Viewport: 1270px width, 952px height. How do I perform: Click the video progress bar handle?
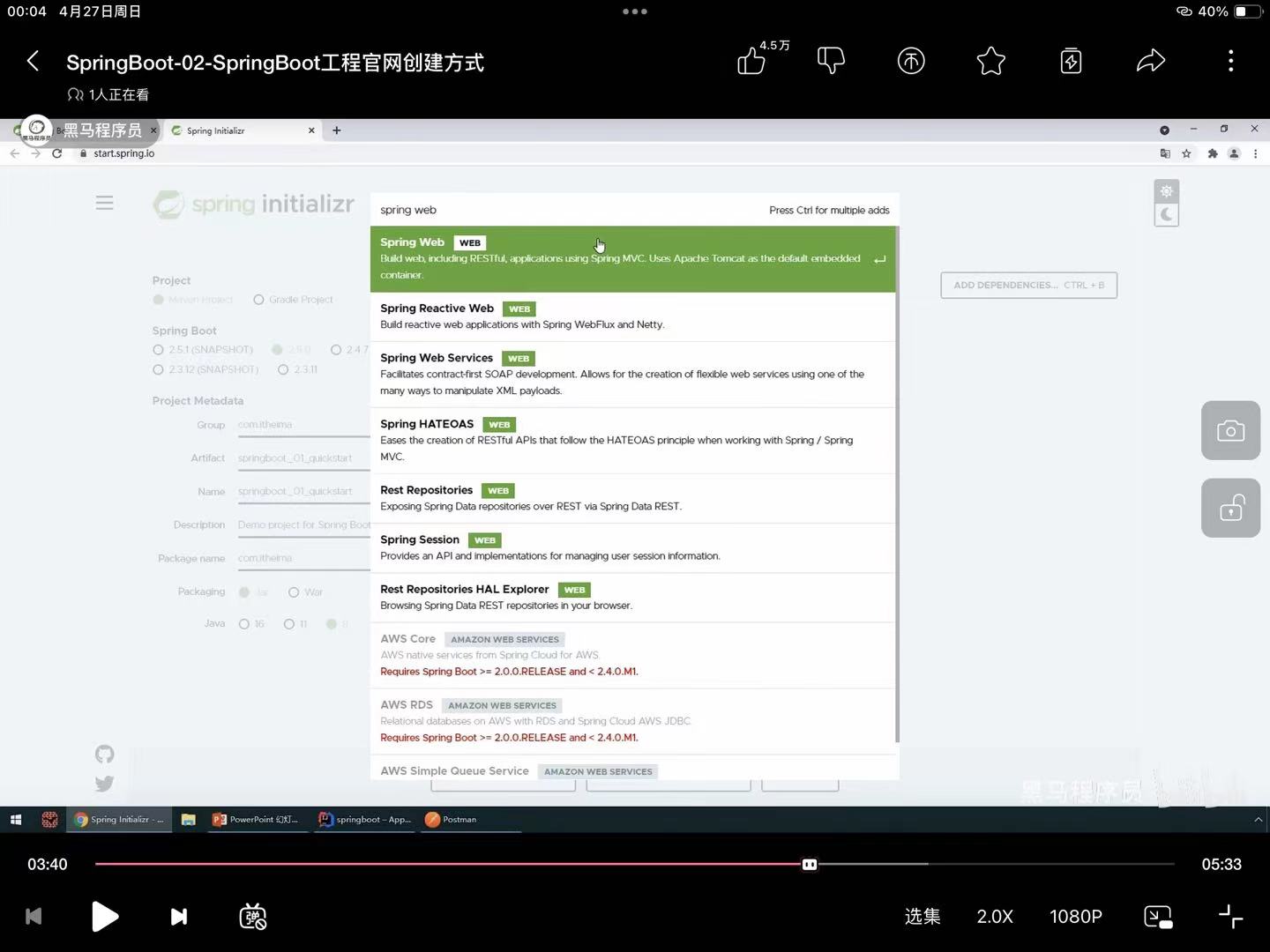[x=810, y=865]
